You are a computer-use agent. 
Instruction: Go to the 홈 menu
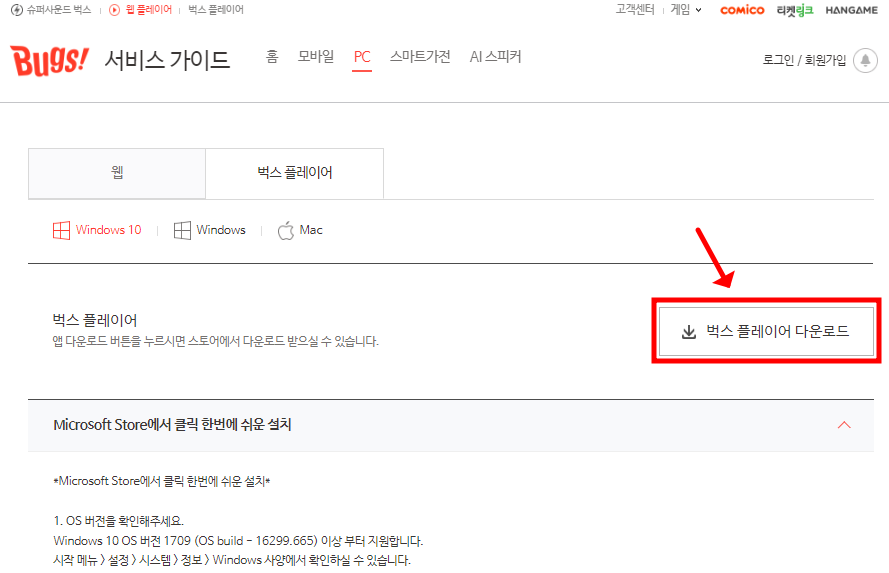[272, 57]
